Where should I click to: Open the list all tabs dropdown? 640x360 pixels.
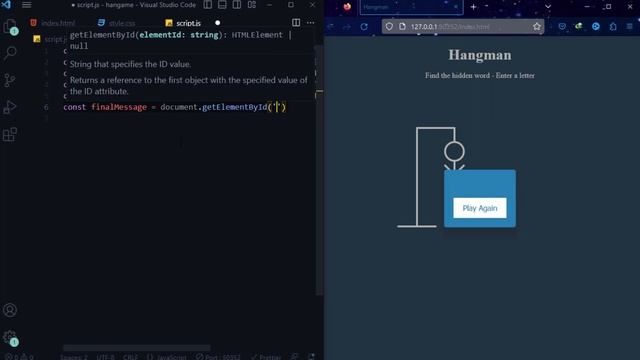548,7
